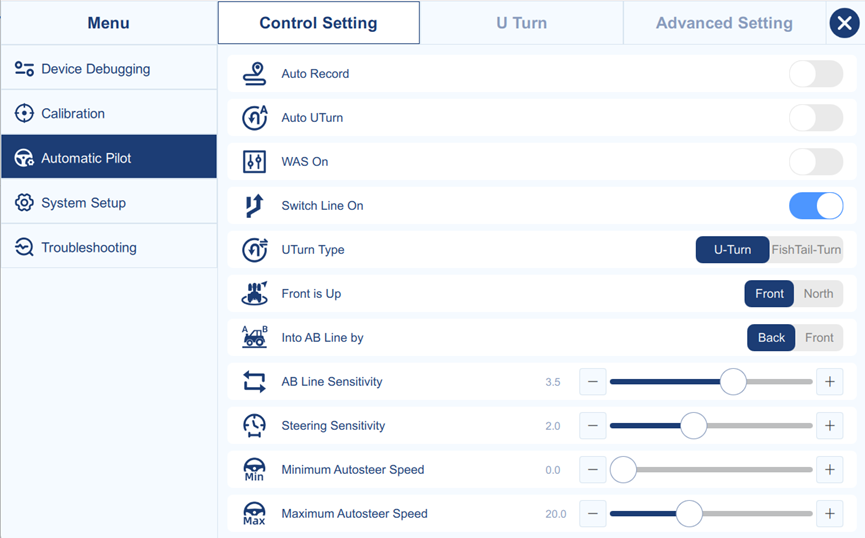Select Back for Into AB Line by
This screenshot has height=538, width=865.
[x=771, y=337]
